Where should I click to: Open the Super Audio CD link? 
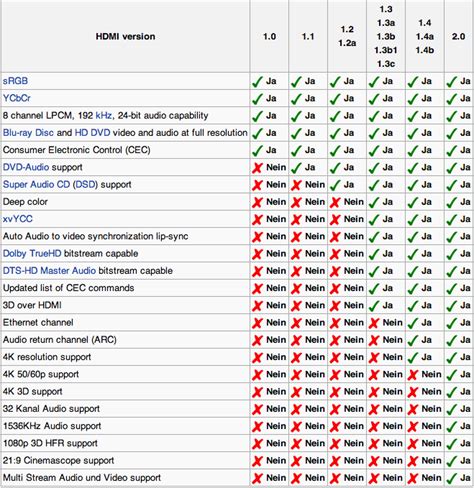pos(36,185)
